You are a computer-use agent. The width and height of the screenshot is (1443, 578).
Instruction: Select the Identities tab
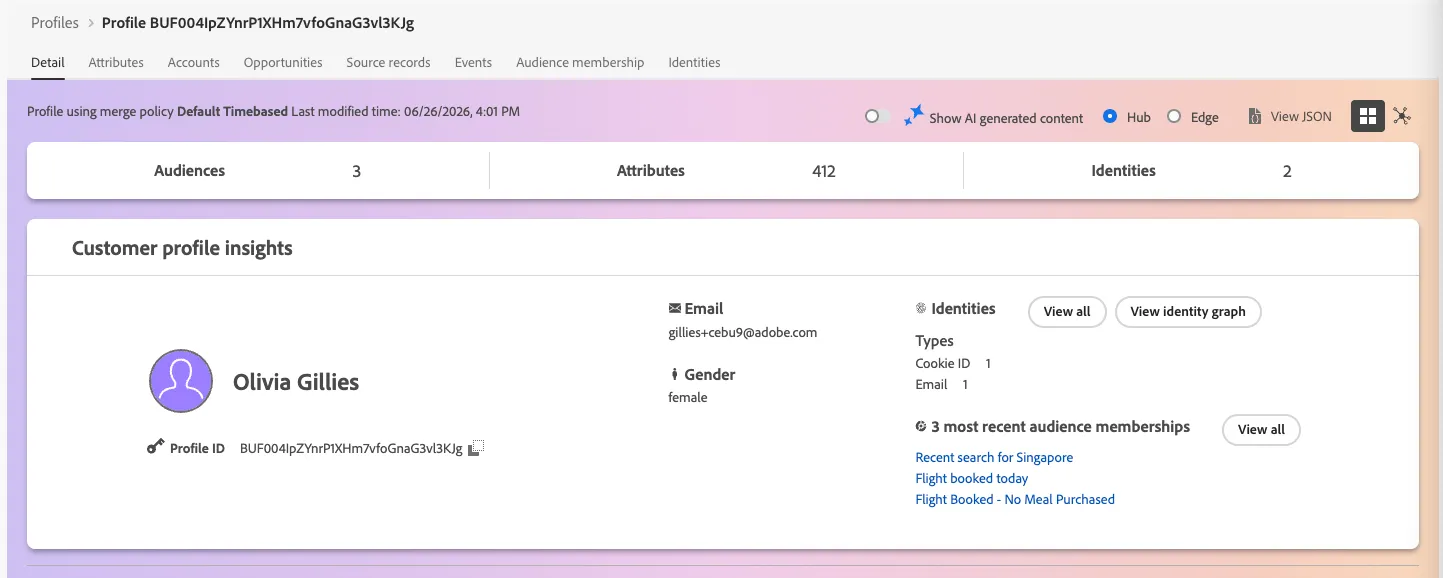point(694,62)
